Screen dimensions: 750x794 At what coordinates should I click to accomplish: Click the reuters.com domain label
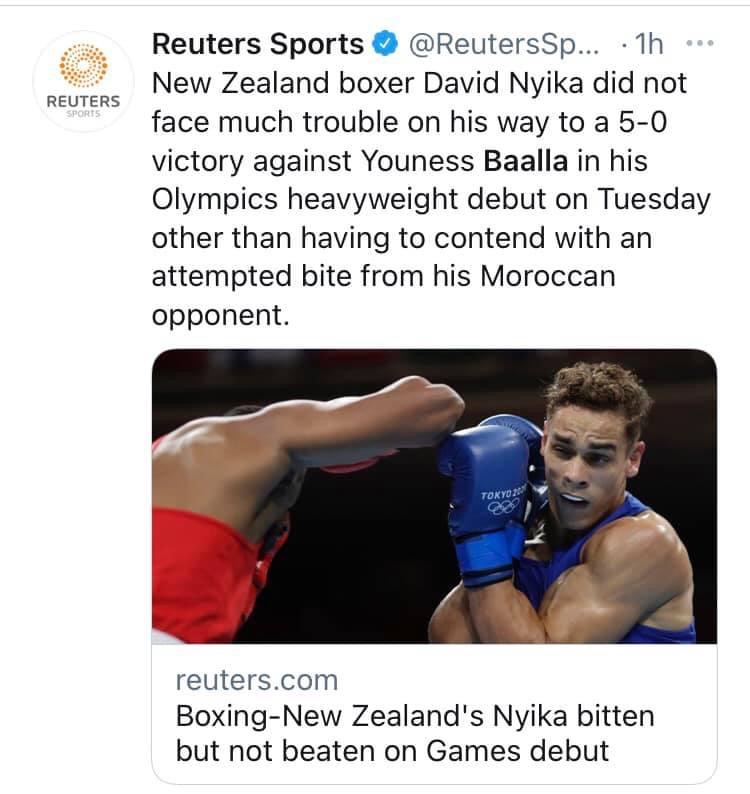tap(256, 680)
